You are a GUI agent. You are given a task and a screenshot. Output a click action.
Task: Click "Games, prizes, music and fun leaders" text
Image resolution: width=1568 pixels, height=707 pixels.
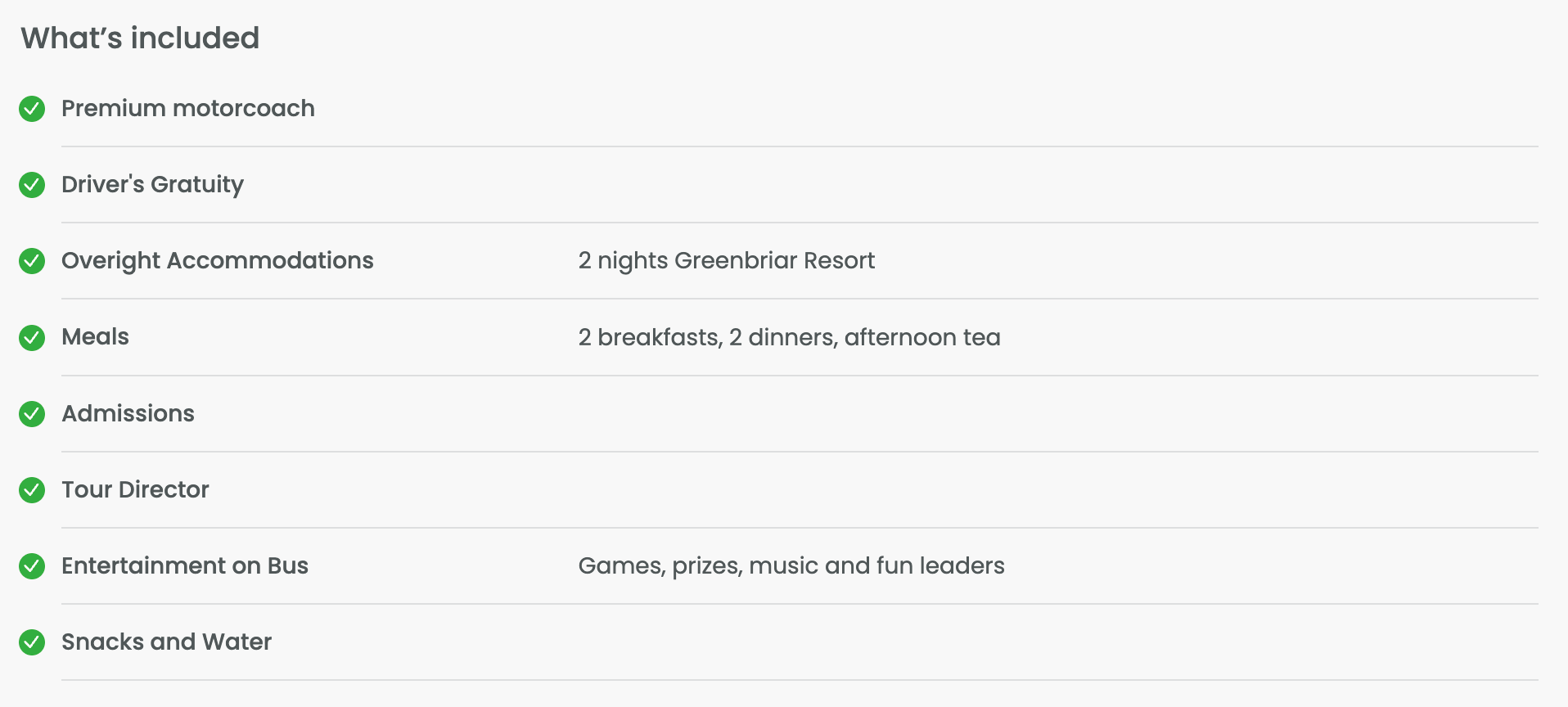pyautogui.click(x=791, y=565)
